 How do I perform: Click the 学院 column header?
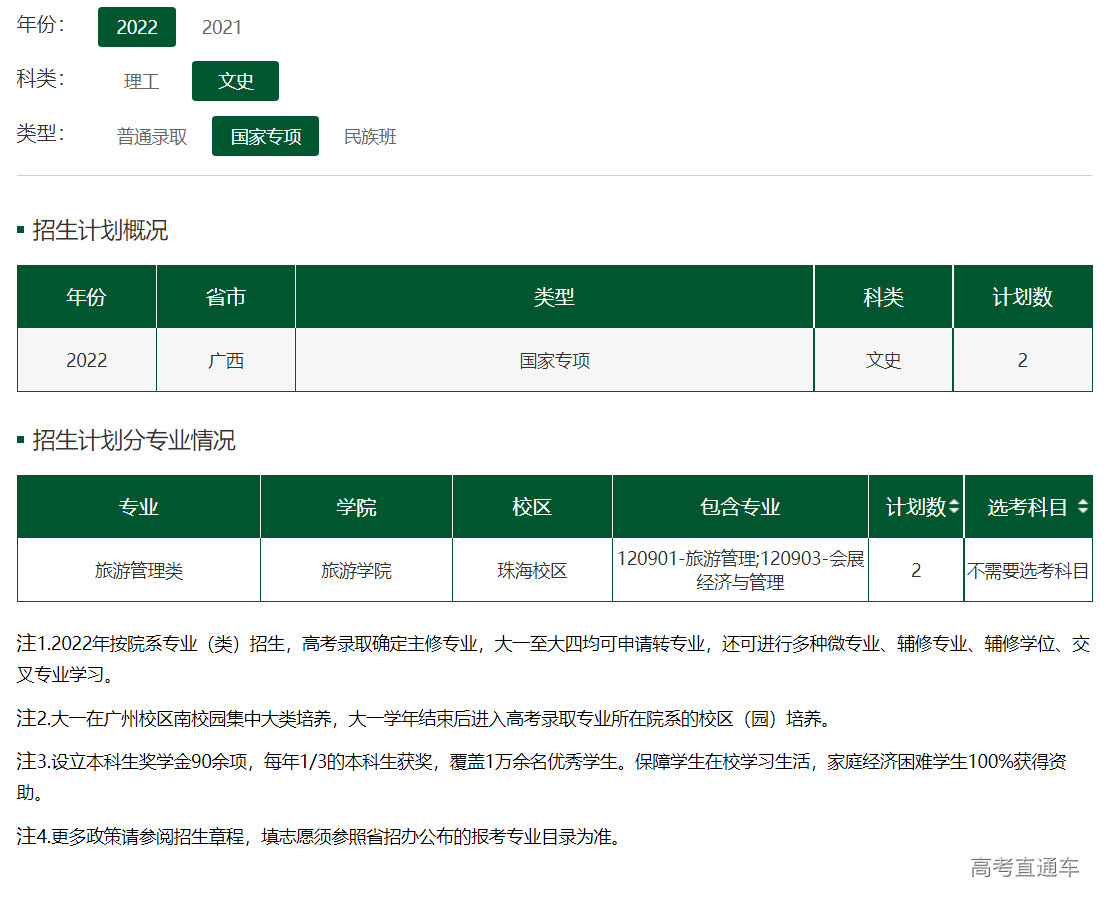(x=356, y=507)
